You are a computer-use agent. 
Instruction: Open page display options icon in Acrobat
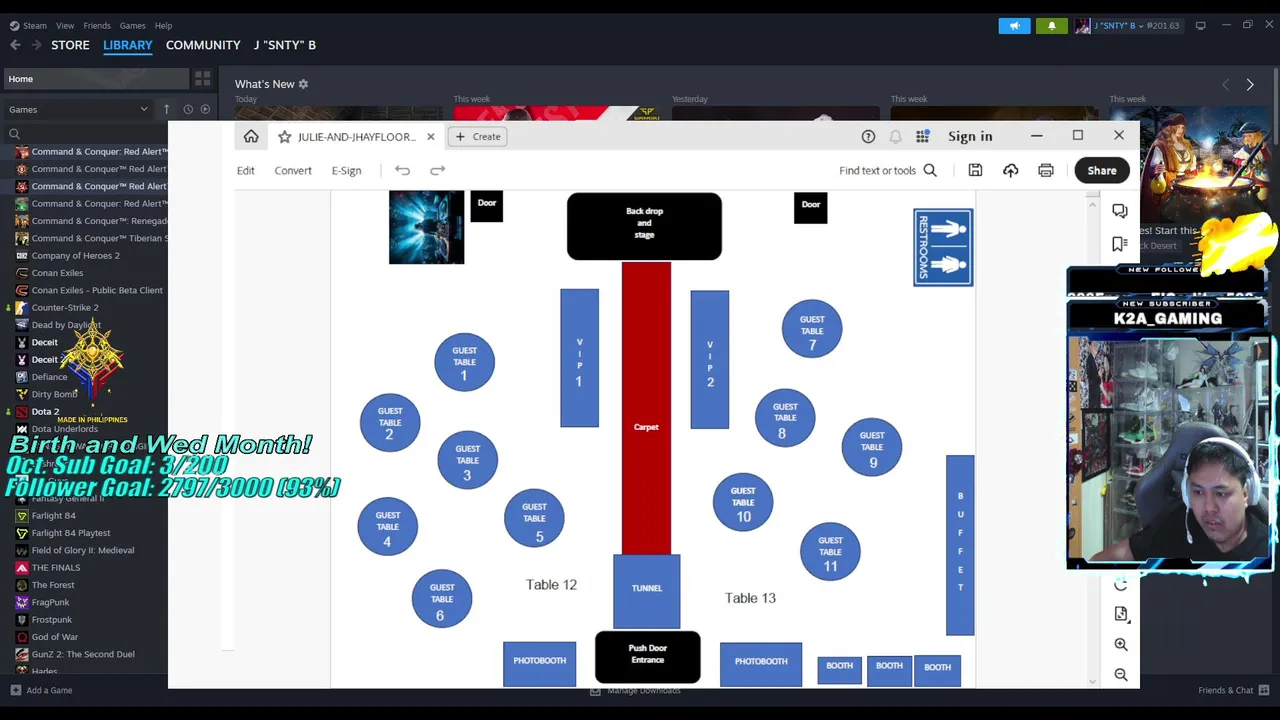tap(1121, 614)
